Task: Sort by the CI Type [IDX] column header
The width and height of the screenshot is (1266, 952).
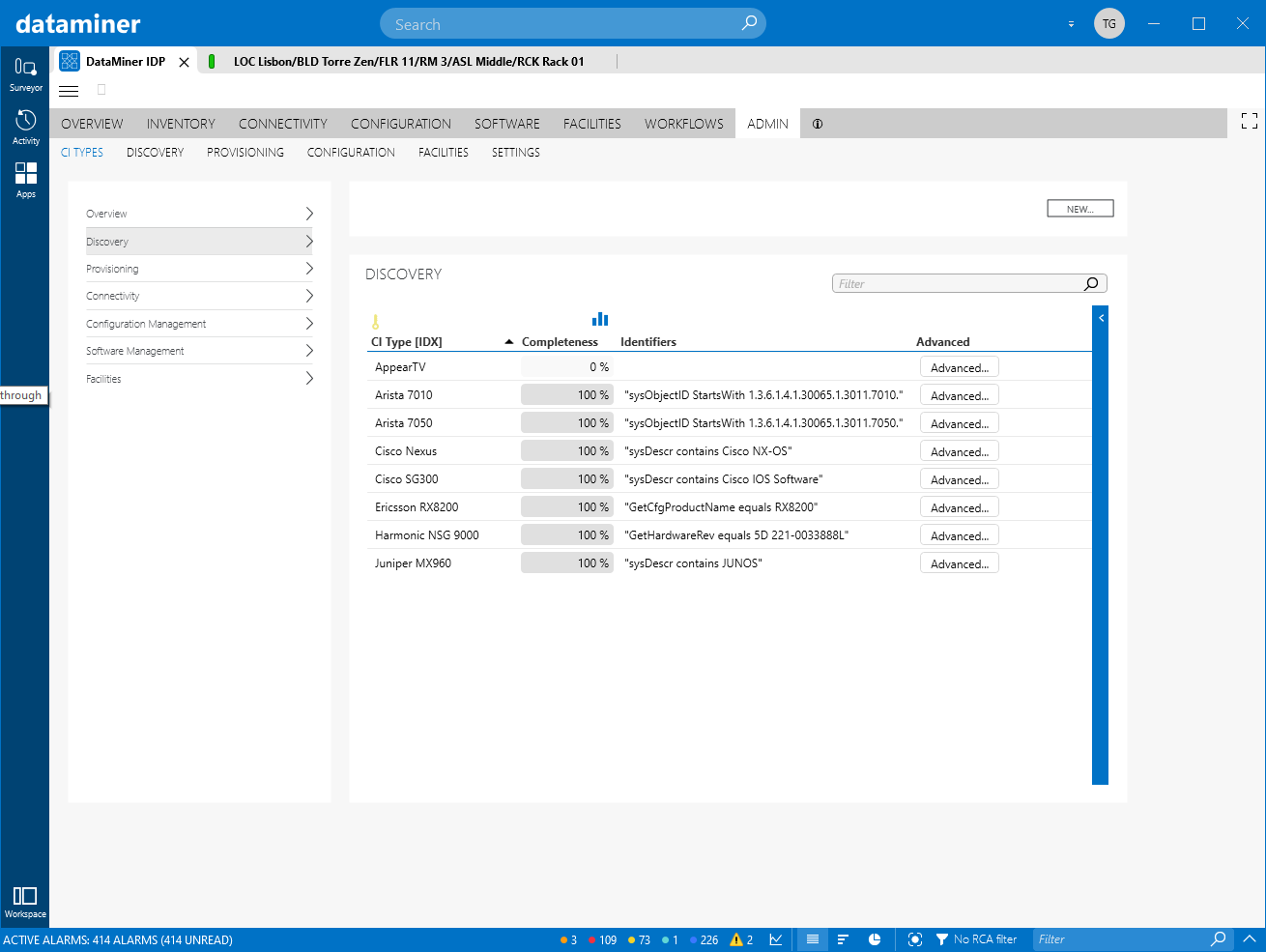Action: point(407,342)
